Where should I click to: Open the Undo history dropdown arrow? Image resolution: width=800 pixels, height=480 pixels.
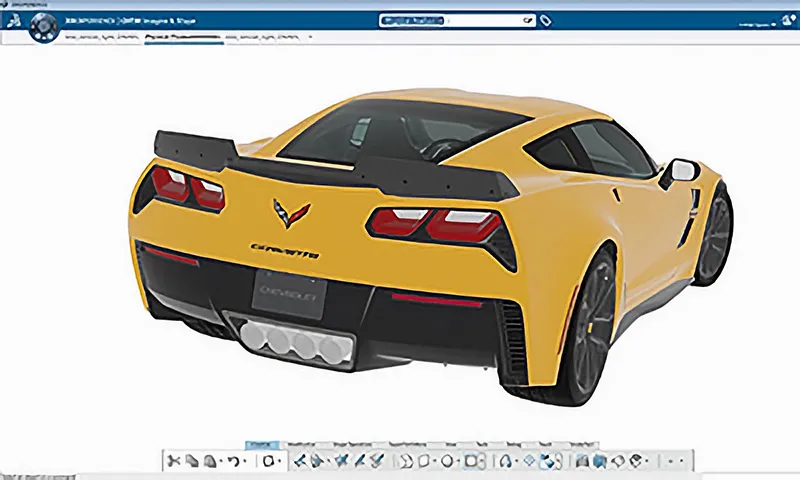point(244,462)
